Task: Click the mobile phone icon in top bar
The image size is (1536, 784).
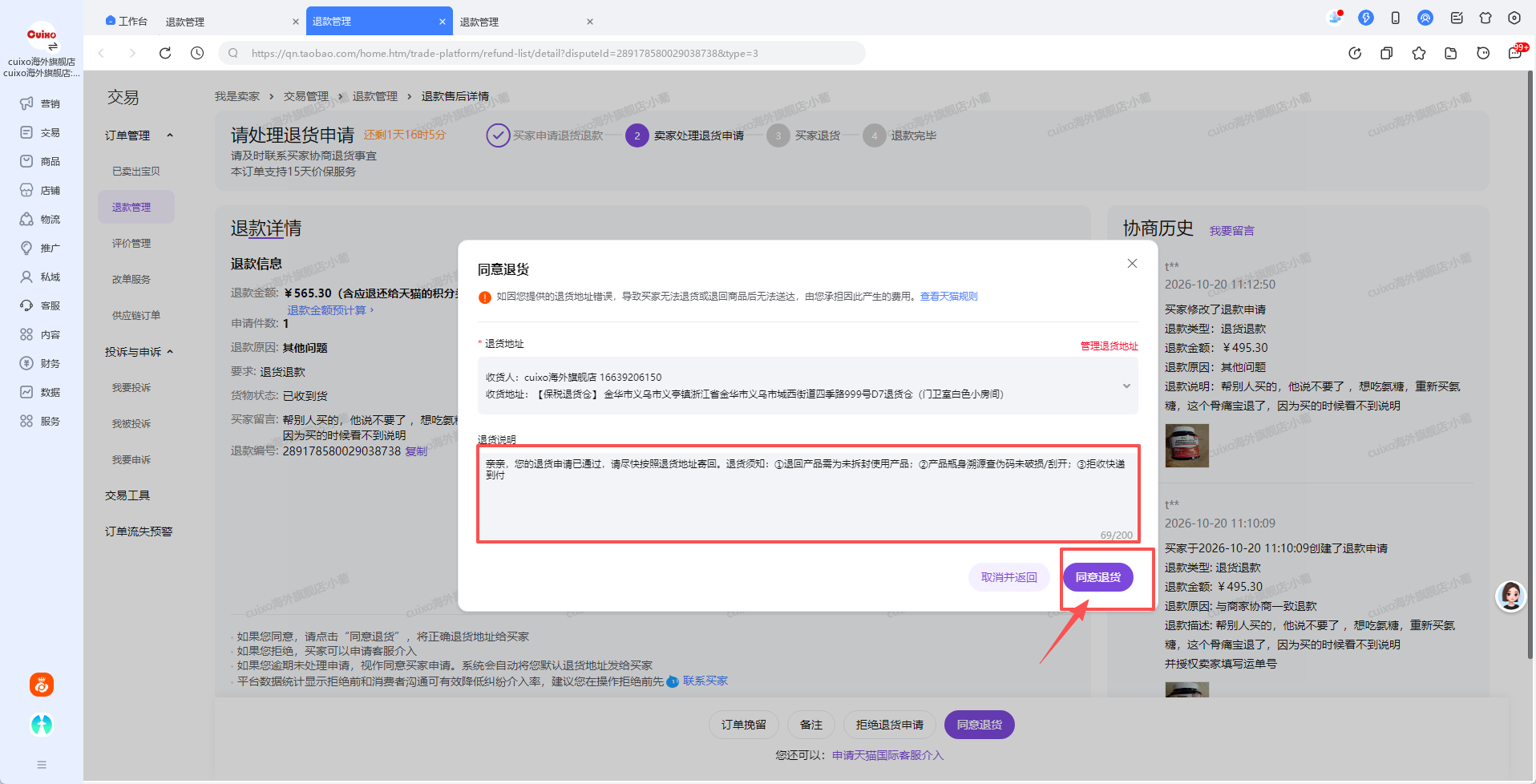Action: coord(1396,18)
